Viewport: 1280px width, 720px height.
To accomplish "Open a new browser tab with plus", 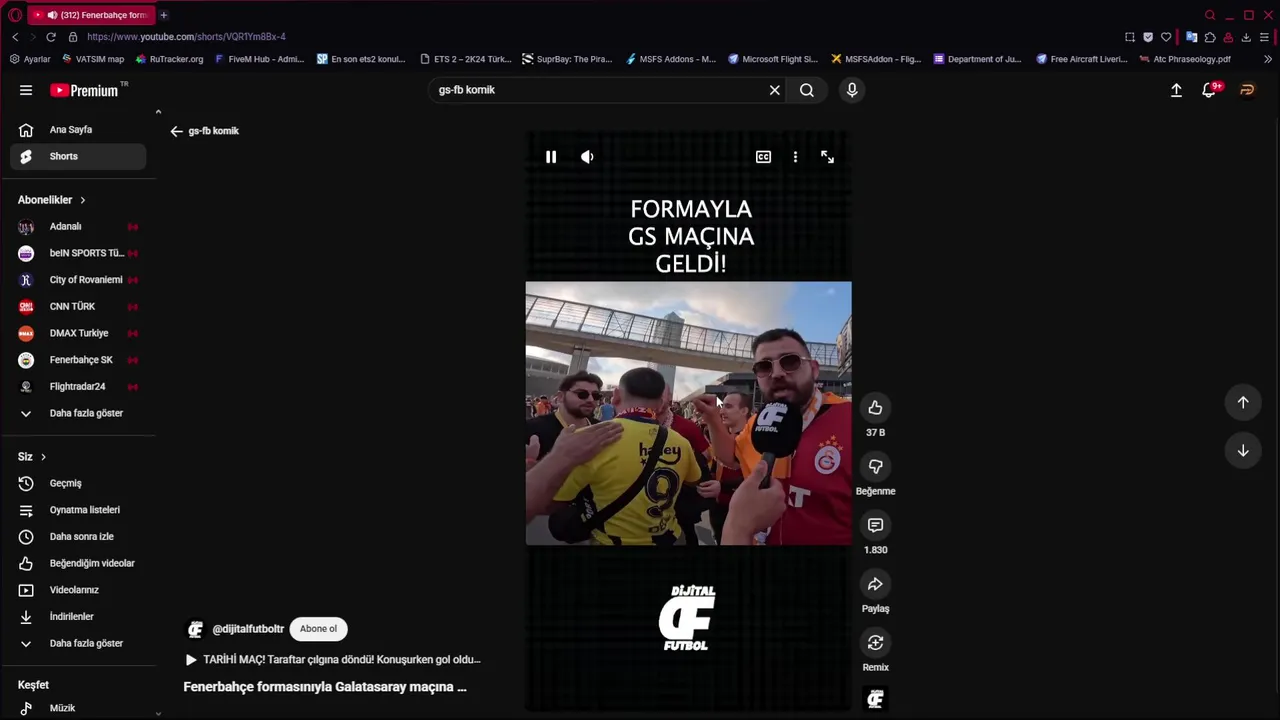I will tap(163, 15).
